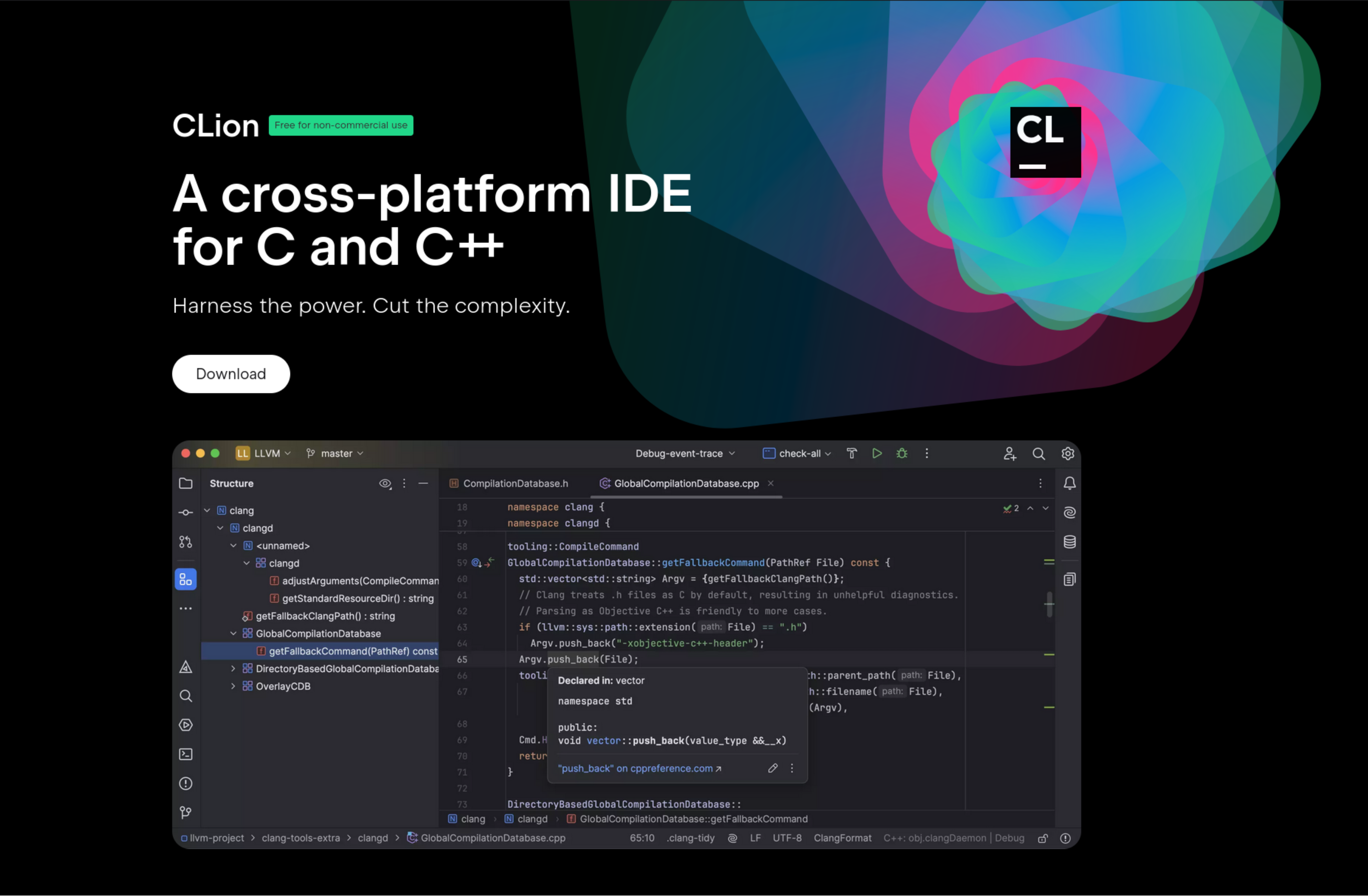This screenshot has width=1368, height=896.
Task: Open the Structure tool window icon in sidebar
Action: point(185,579)
